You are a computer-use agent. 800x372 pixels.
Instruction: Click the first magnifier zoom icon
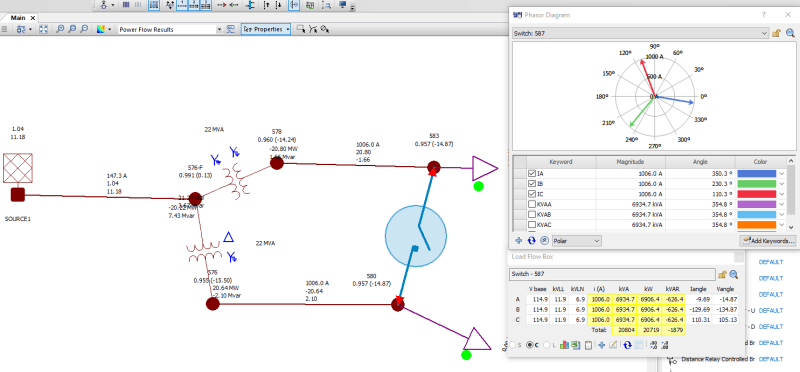60,30
